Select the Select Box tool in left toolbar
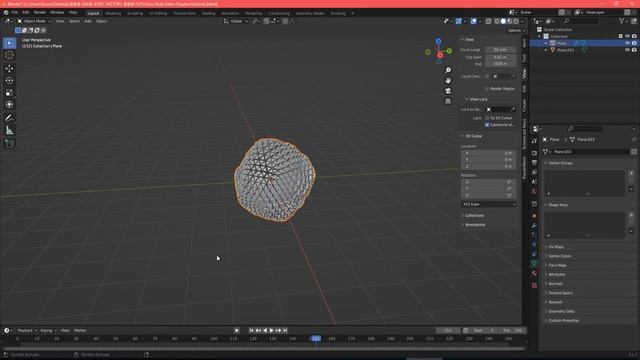Image resolution: width=640 pixels, height=360 pixels. (9, 43)
